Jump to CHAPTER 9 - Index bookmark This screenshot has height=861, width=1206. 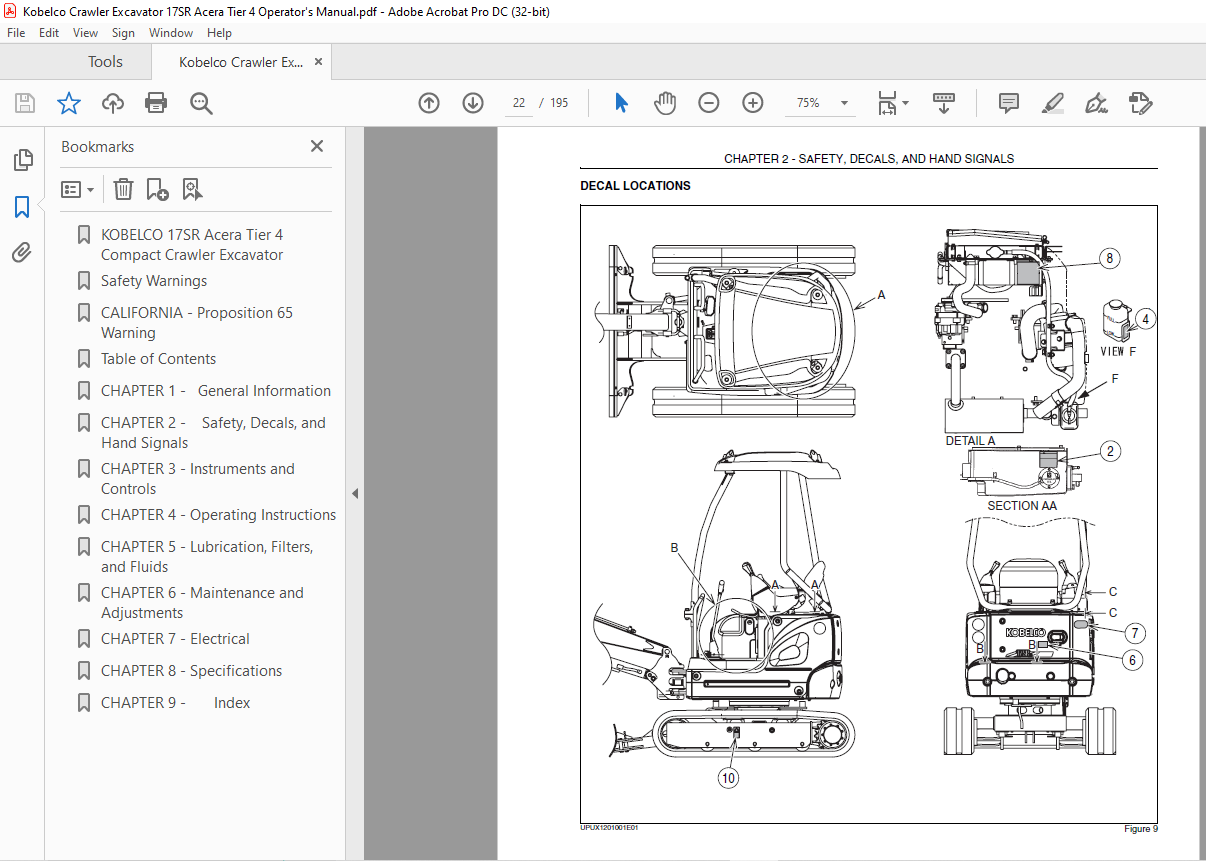pos(176,703)
